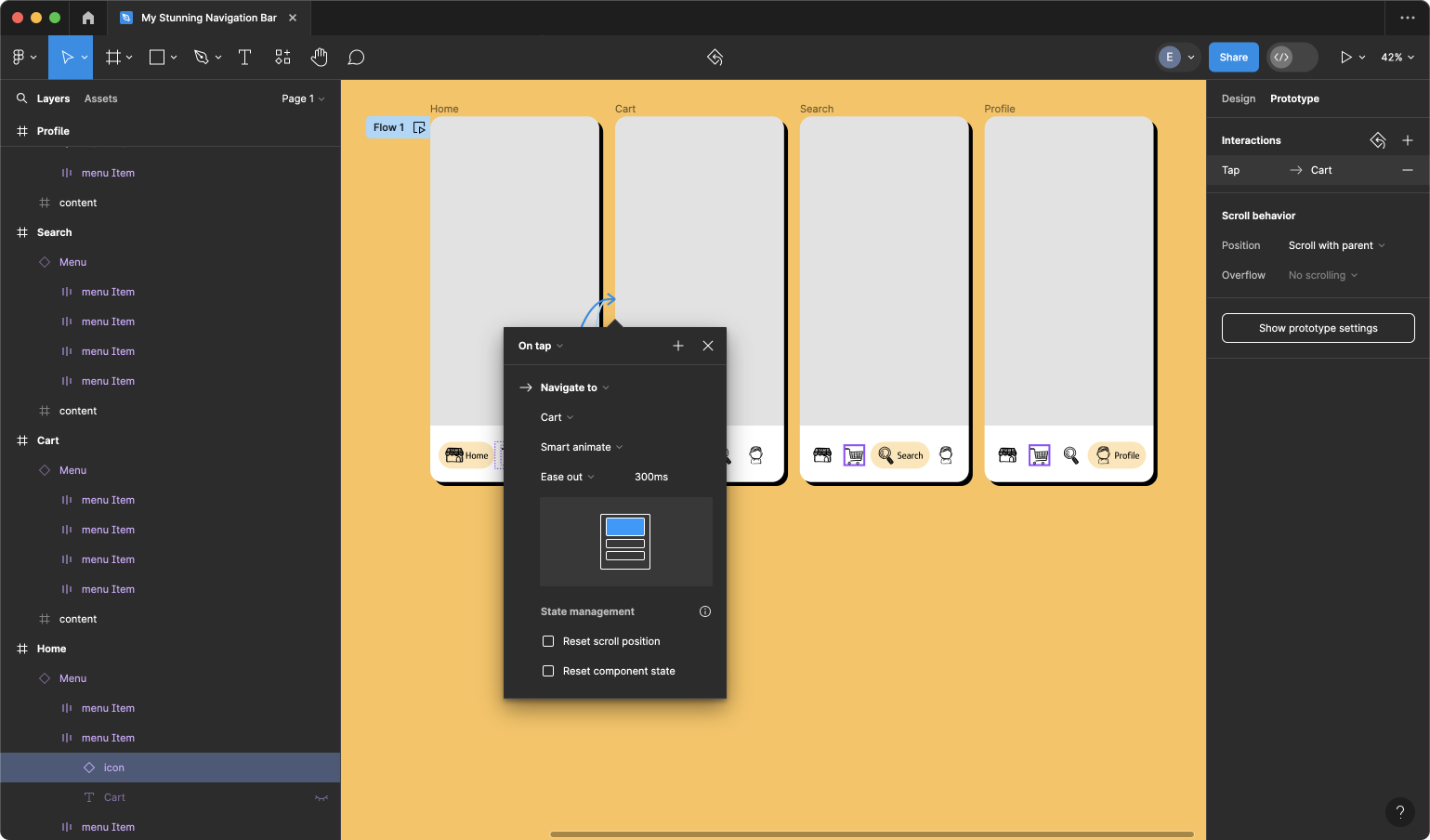This screenshot has height=840, width=1430.
Task: Switch to the Design tab
Action: pyautogui.click(x=1238, y=98)
